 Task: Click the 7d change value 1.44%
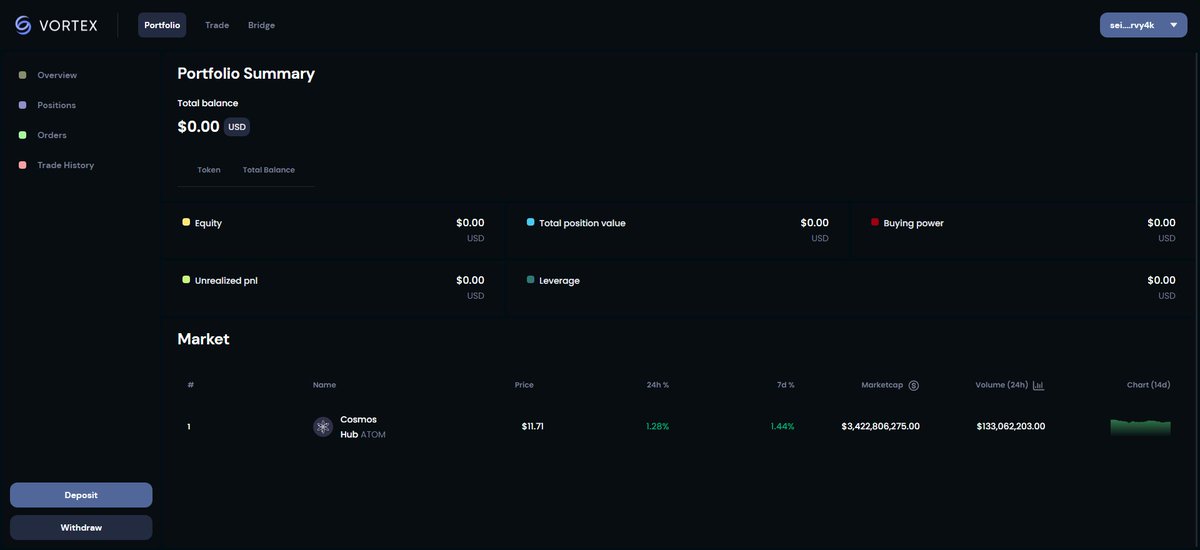pos(782,427)
